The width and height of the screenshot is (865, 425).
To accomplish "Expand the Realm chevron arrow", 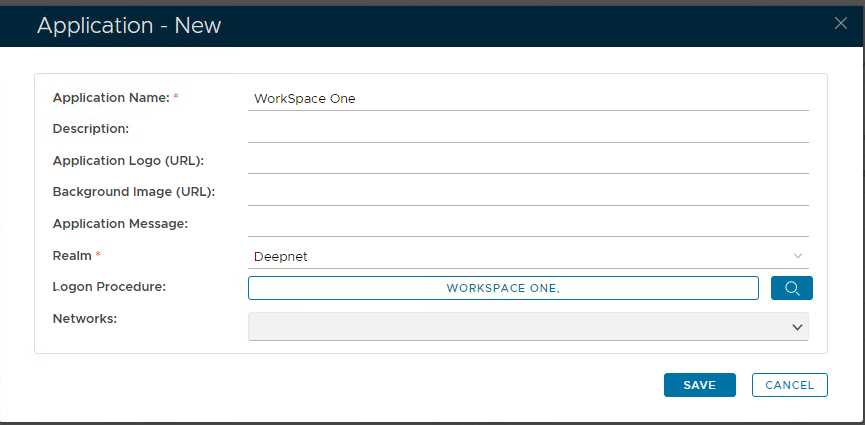I will tap(797, 256).
